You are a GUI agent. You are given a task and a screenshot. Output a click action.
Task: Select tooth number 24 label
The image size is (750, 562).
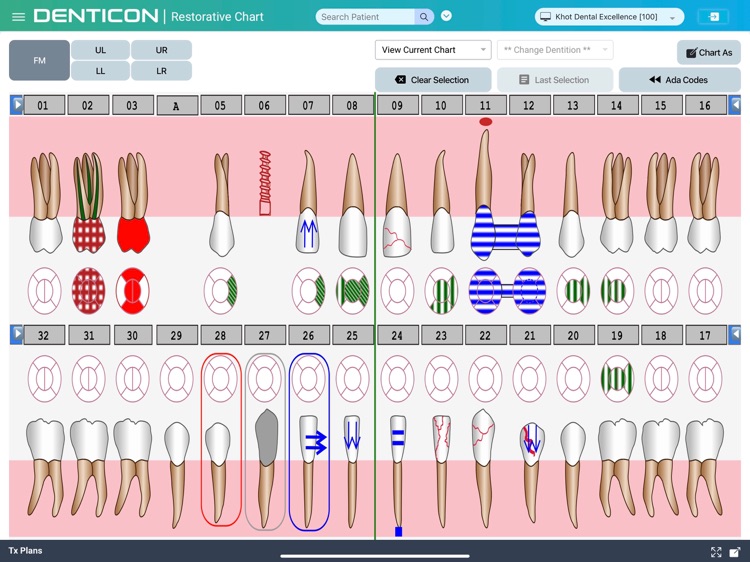[x=397, y=335]
